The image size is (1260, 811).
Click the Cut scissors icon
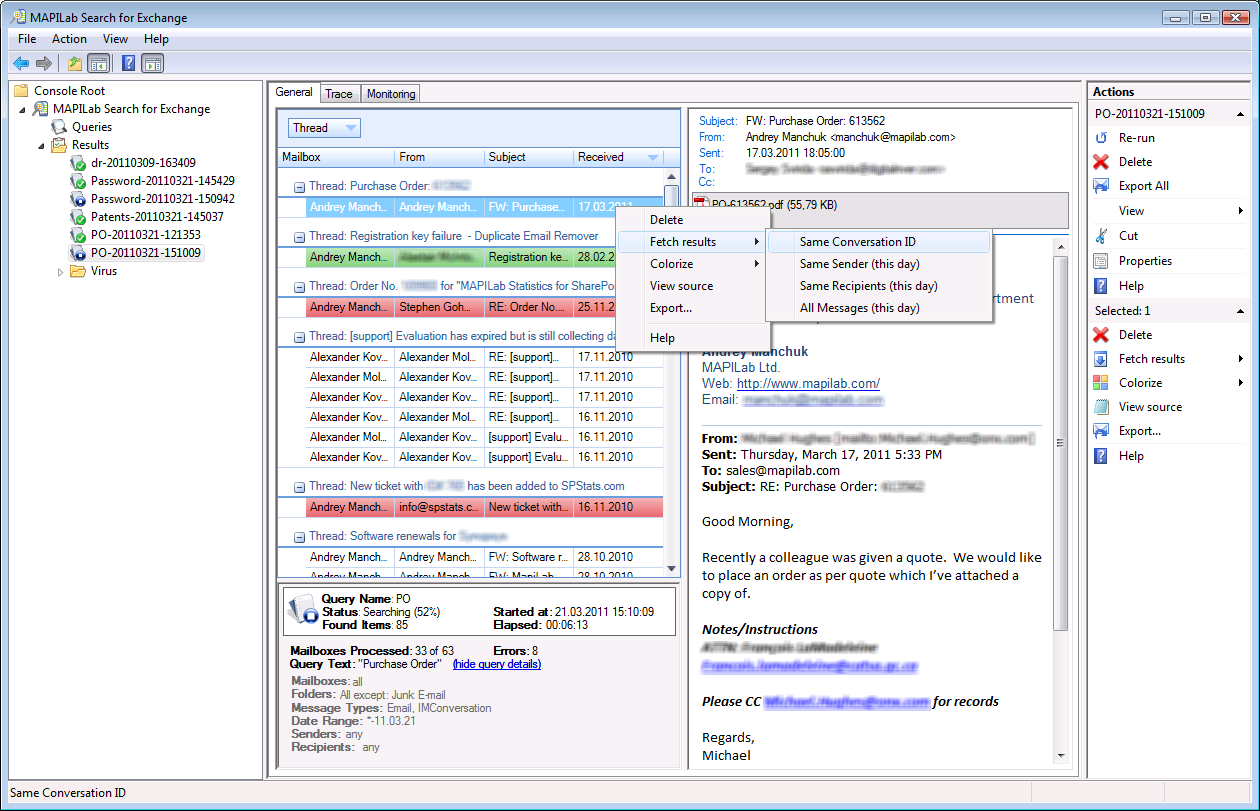pyautogui.click(x=1101, y=236)
